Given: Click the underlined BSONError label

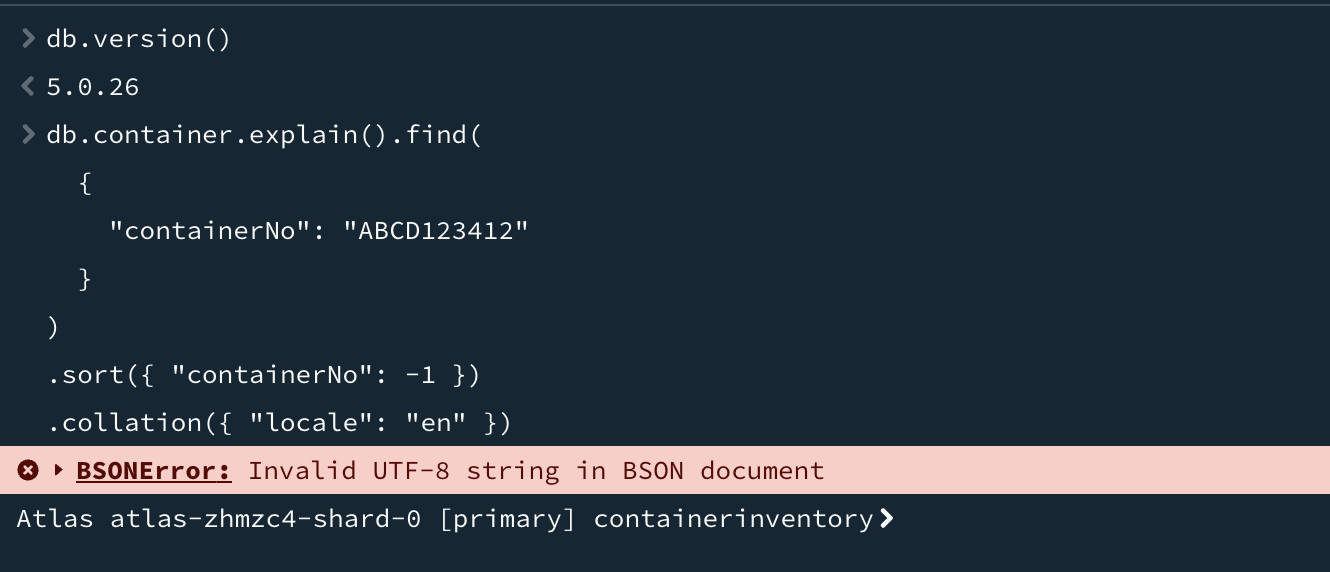Looking at the screenshot, I should (154, 471).
